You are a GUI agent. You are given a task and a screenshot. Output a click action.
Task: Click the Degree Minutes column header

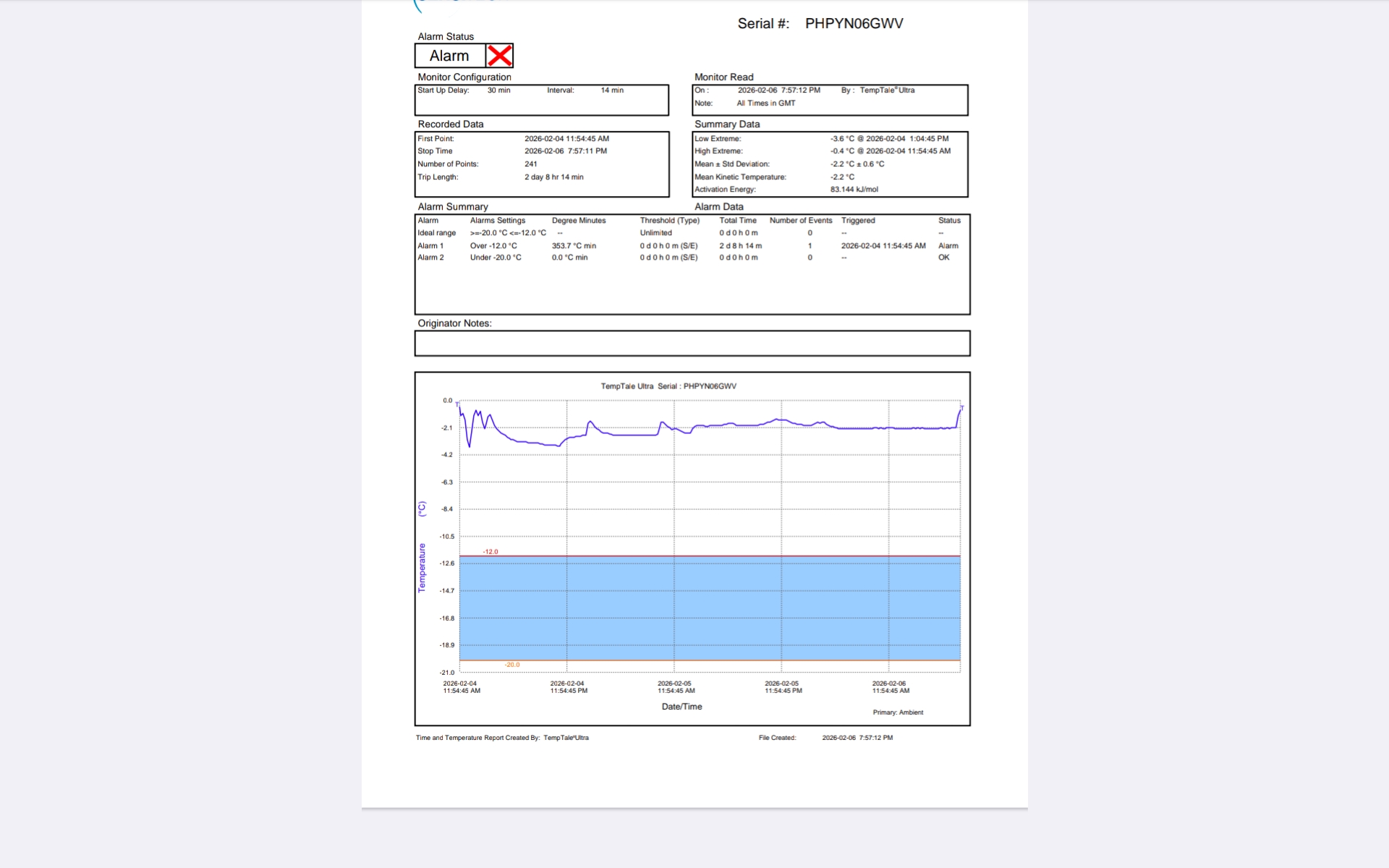point(579,221)
